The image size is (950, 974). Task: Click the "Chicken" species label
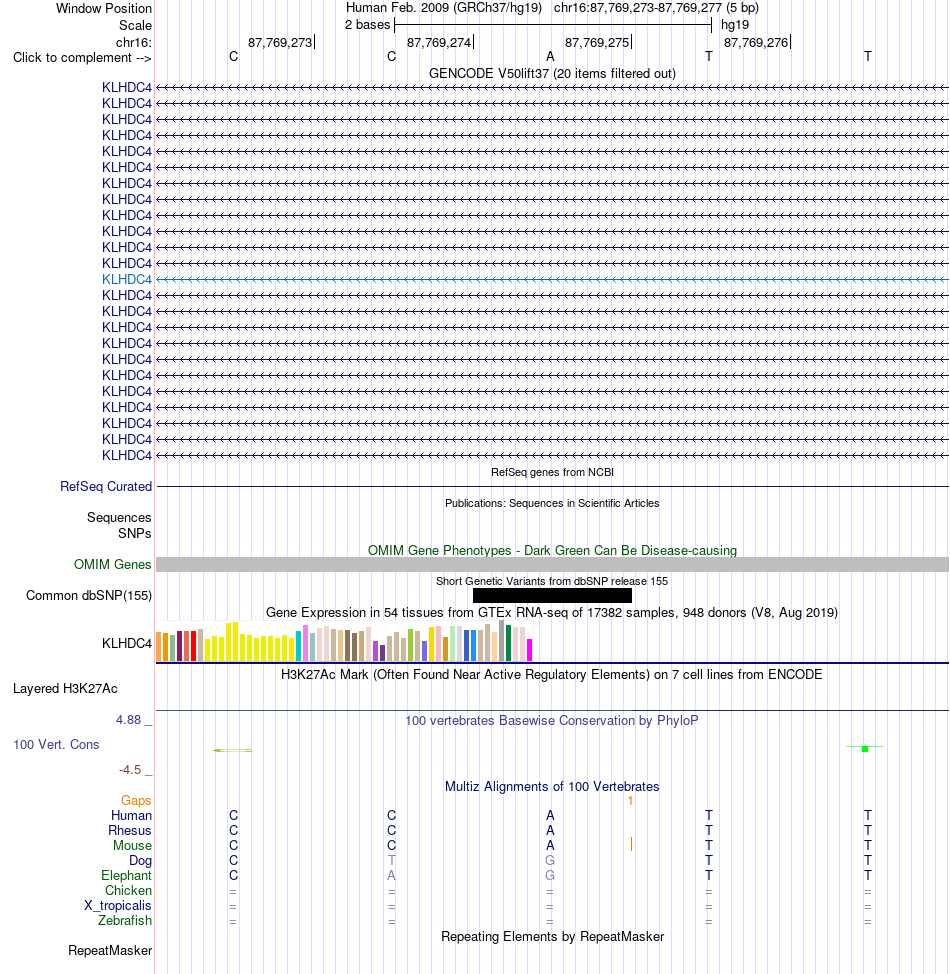pos(128,890)
